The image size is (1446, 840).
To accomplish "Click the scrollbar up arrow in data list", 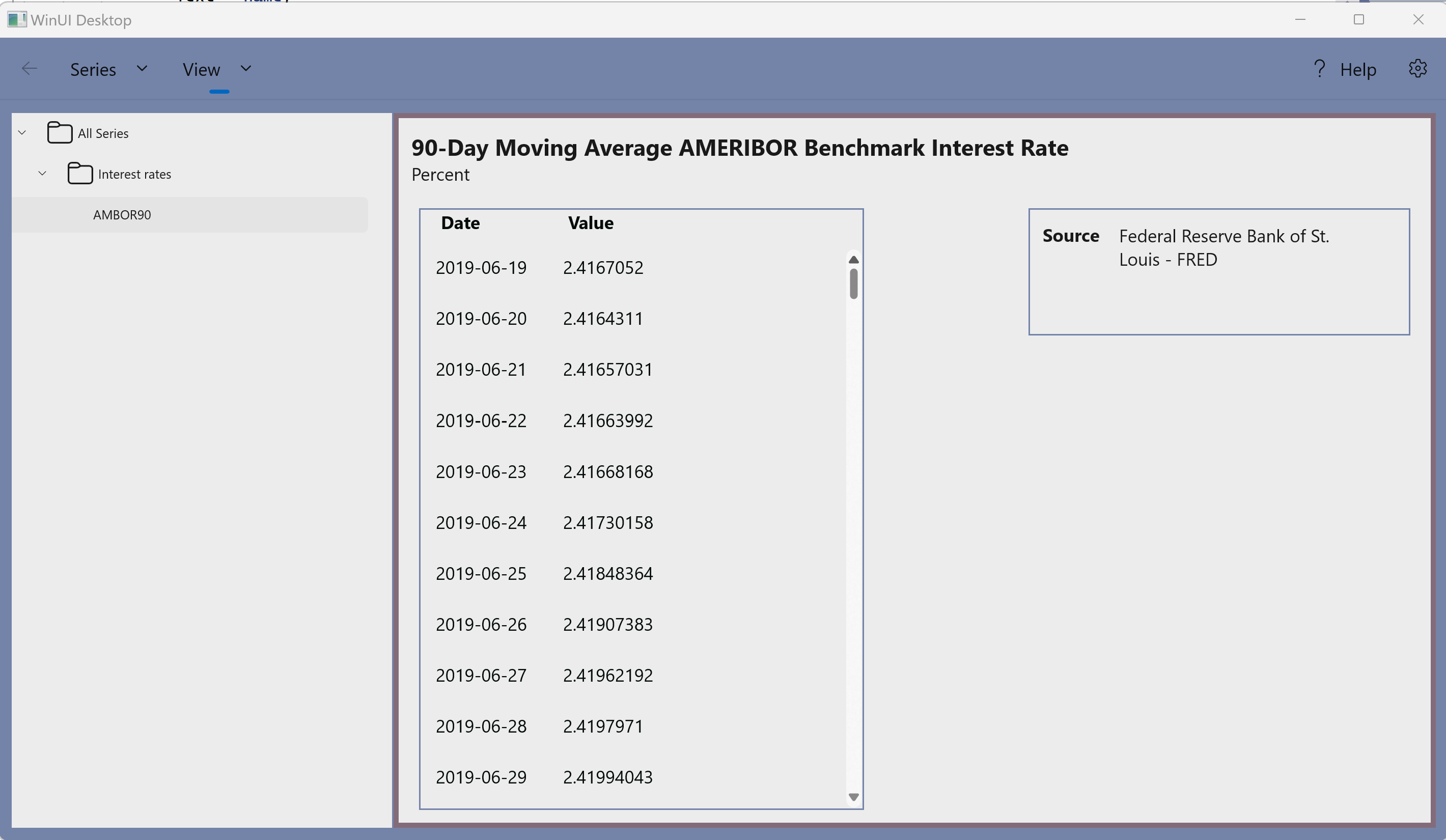I will coord(853,260).
